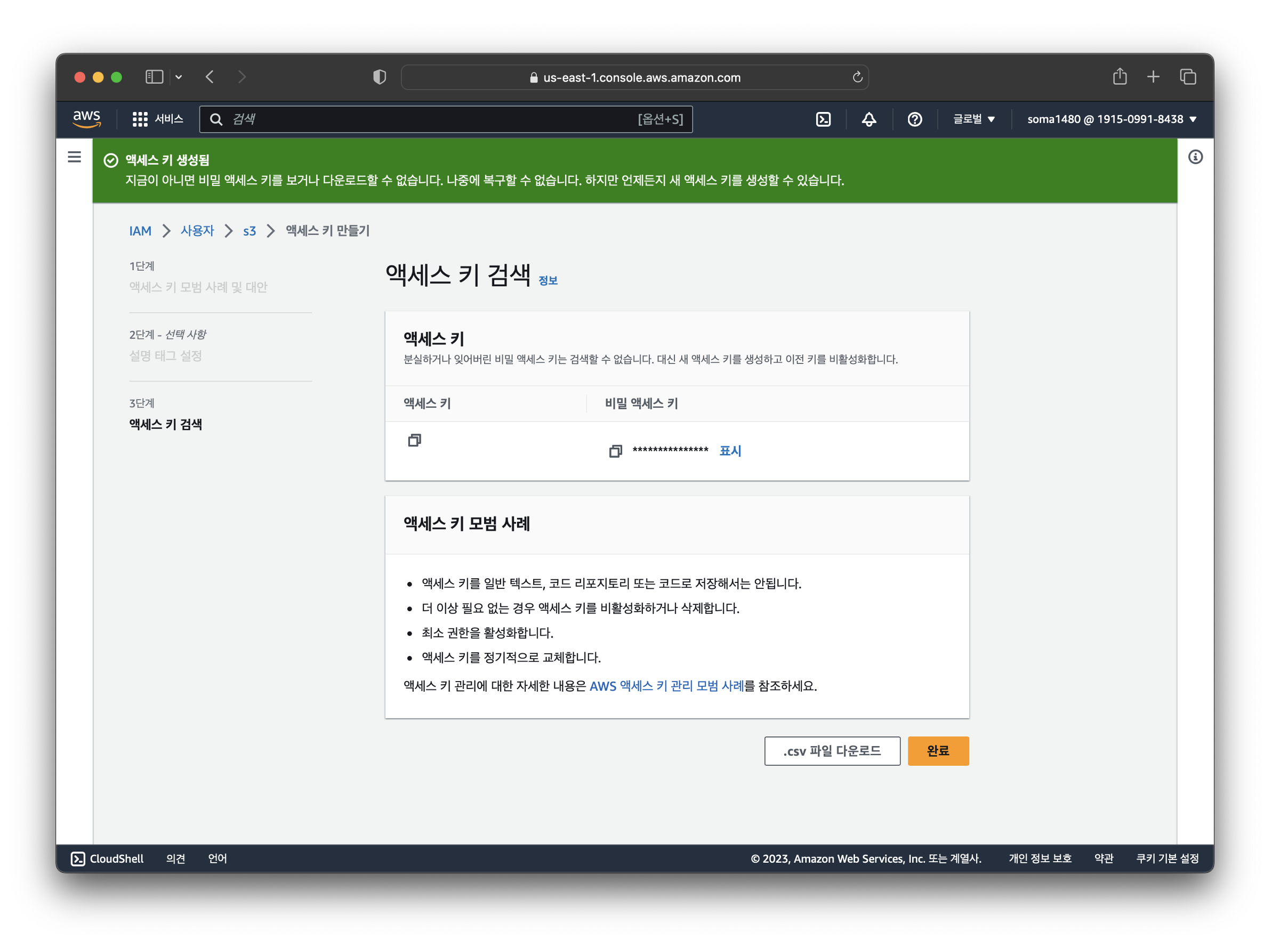Download the .csv 파일 다운로드 button
The width and height of the screenshot is (1288, 940).
click(833, 752)
